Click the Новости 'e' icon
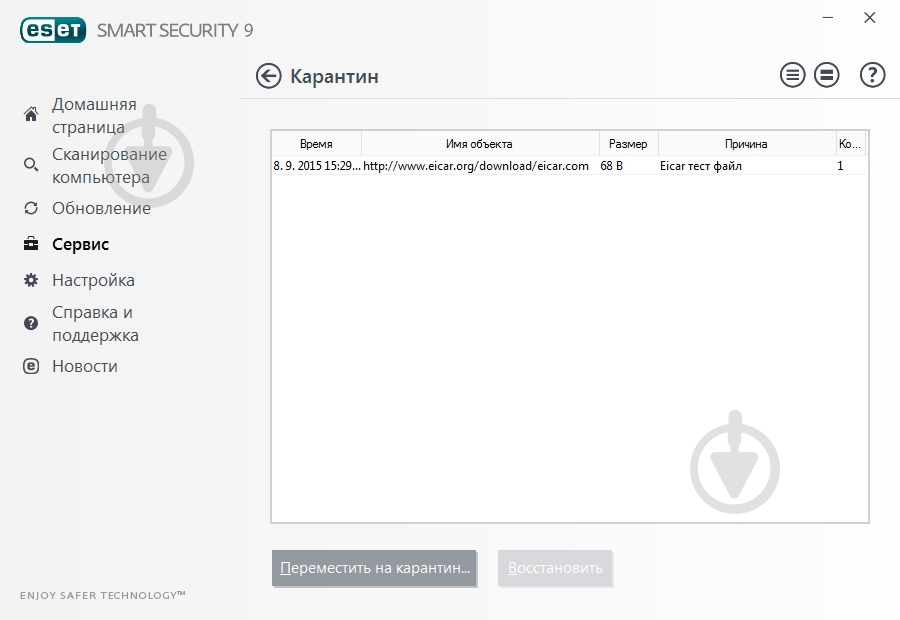Viewport: 900px width, 620px height. [x=32, y=366]
